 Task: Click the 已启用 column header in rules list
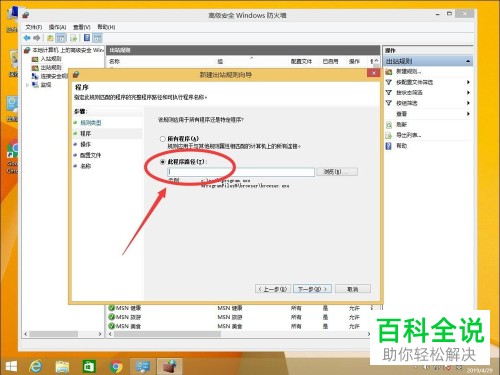[x=330, y=61]
